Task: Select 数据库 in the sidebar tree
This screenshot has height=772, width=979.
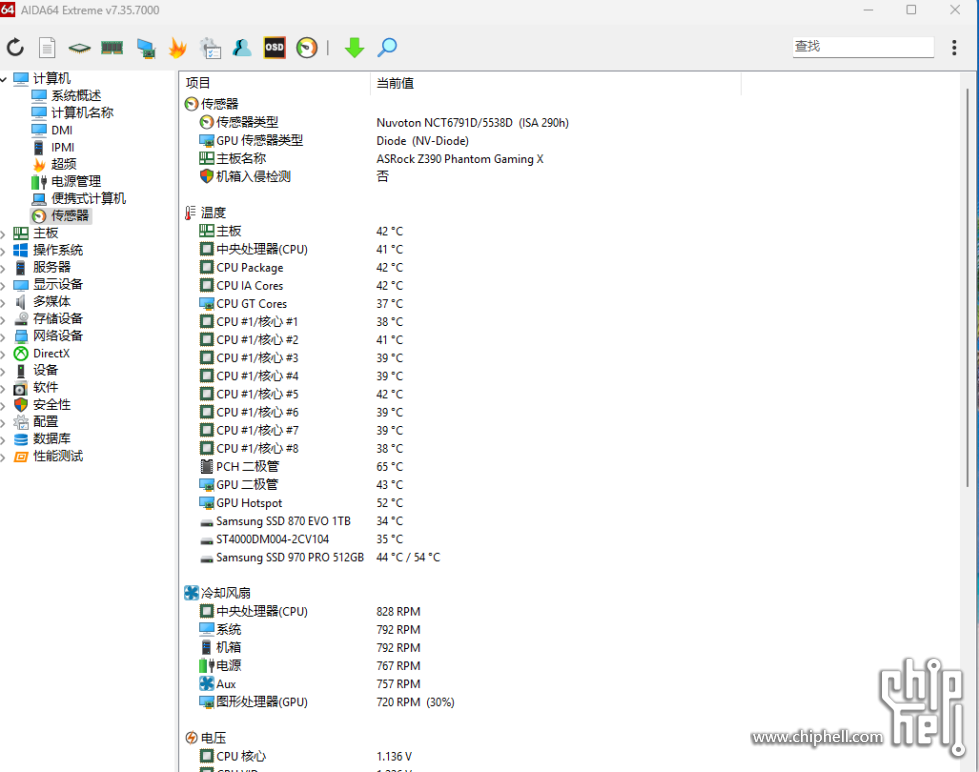Action: (51, 439)
